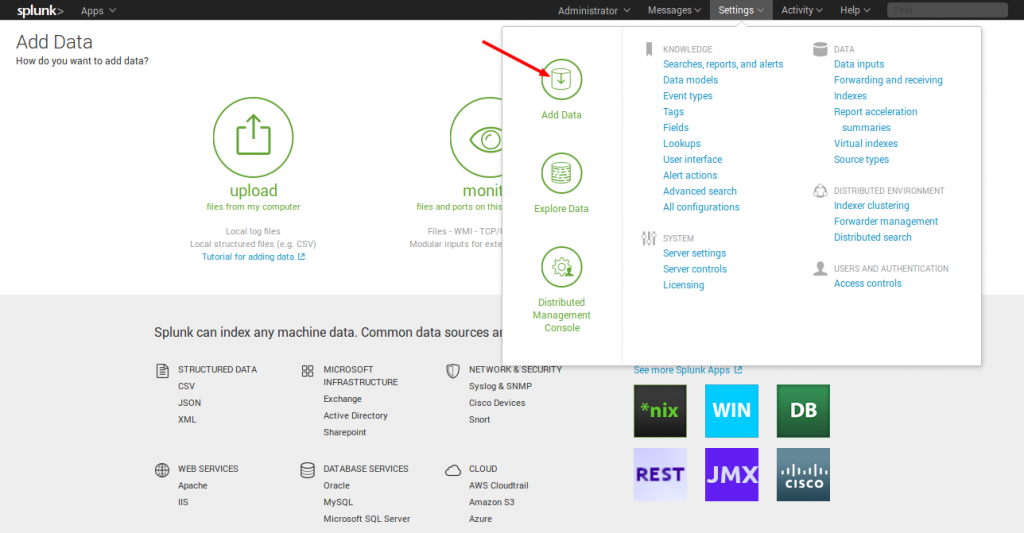
Task: Open the REST app tile
Action: coord(660,475)
